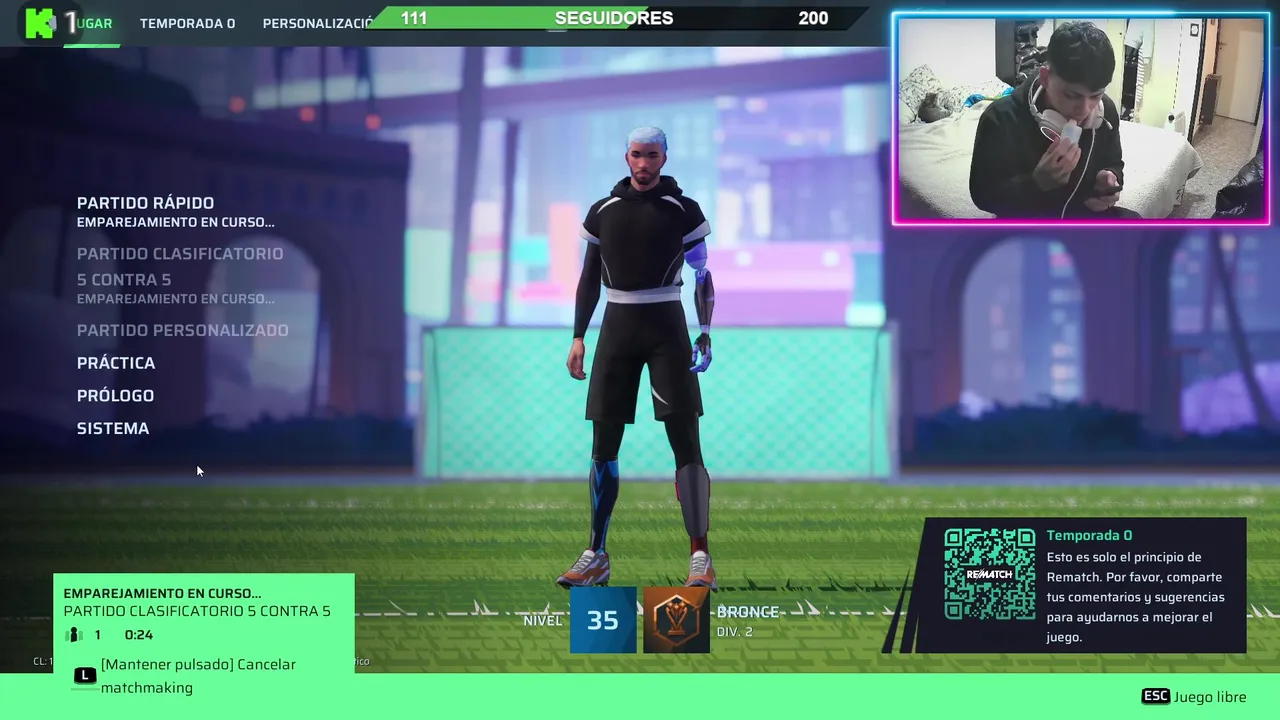1280x720 pixels.
Task: Switch to the TEMPORADA 0 tab
Action: 187,23
